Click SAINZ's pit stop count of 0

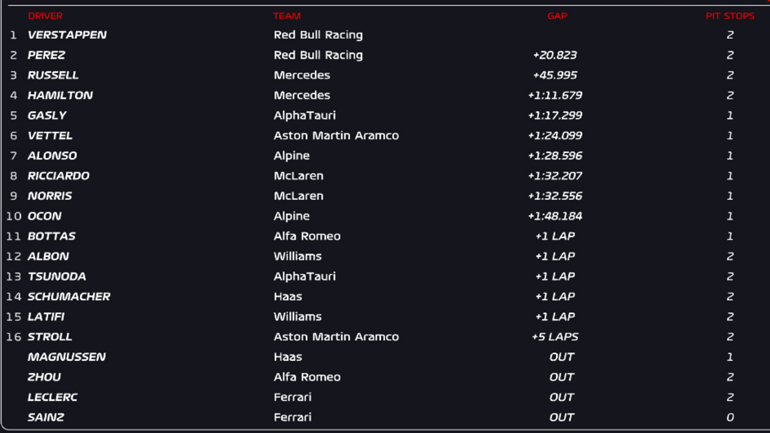[x=730, y=417]
